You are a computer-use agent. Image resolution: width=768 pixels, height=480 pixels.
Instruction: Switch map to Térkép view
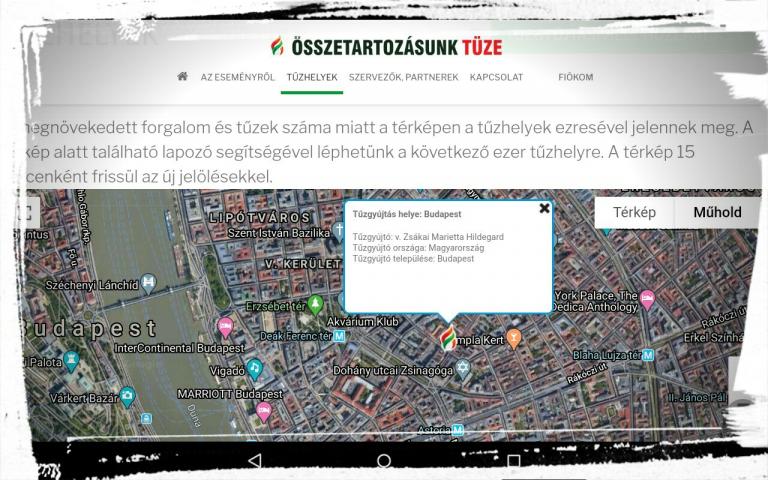point(634,212)
